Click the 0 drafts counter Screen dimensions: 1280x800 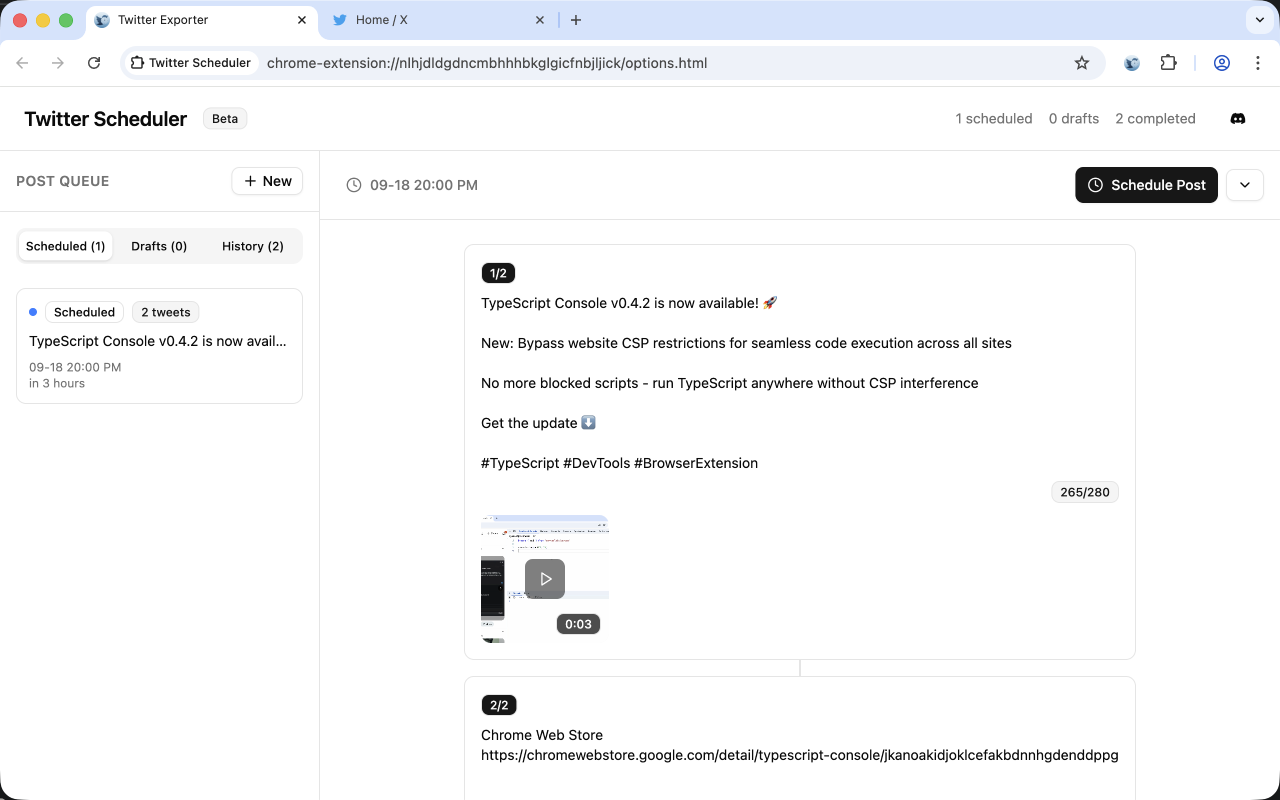click(x=1074, y=119)
